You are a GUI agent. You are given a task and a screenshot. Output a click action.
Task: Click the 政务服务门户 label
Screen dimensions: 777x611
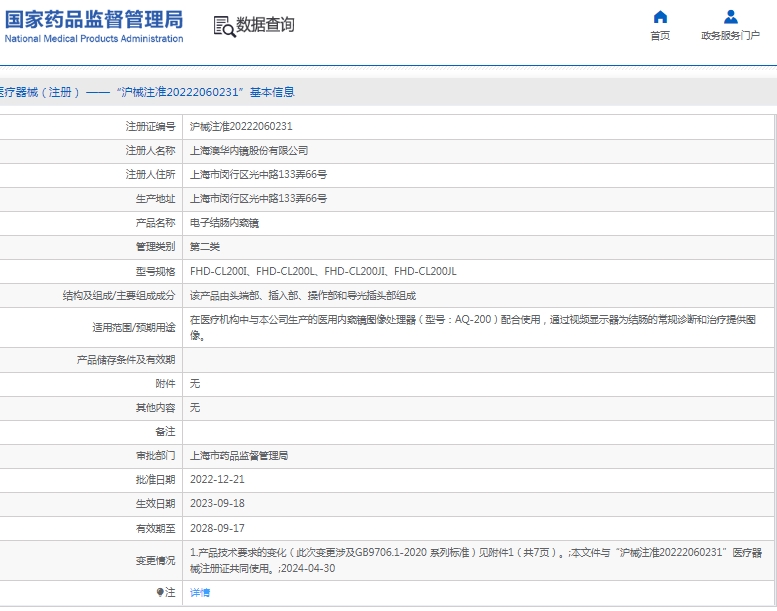[x=730, y=36]
